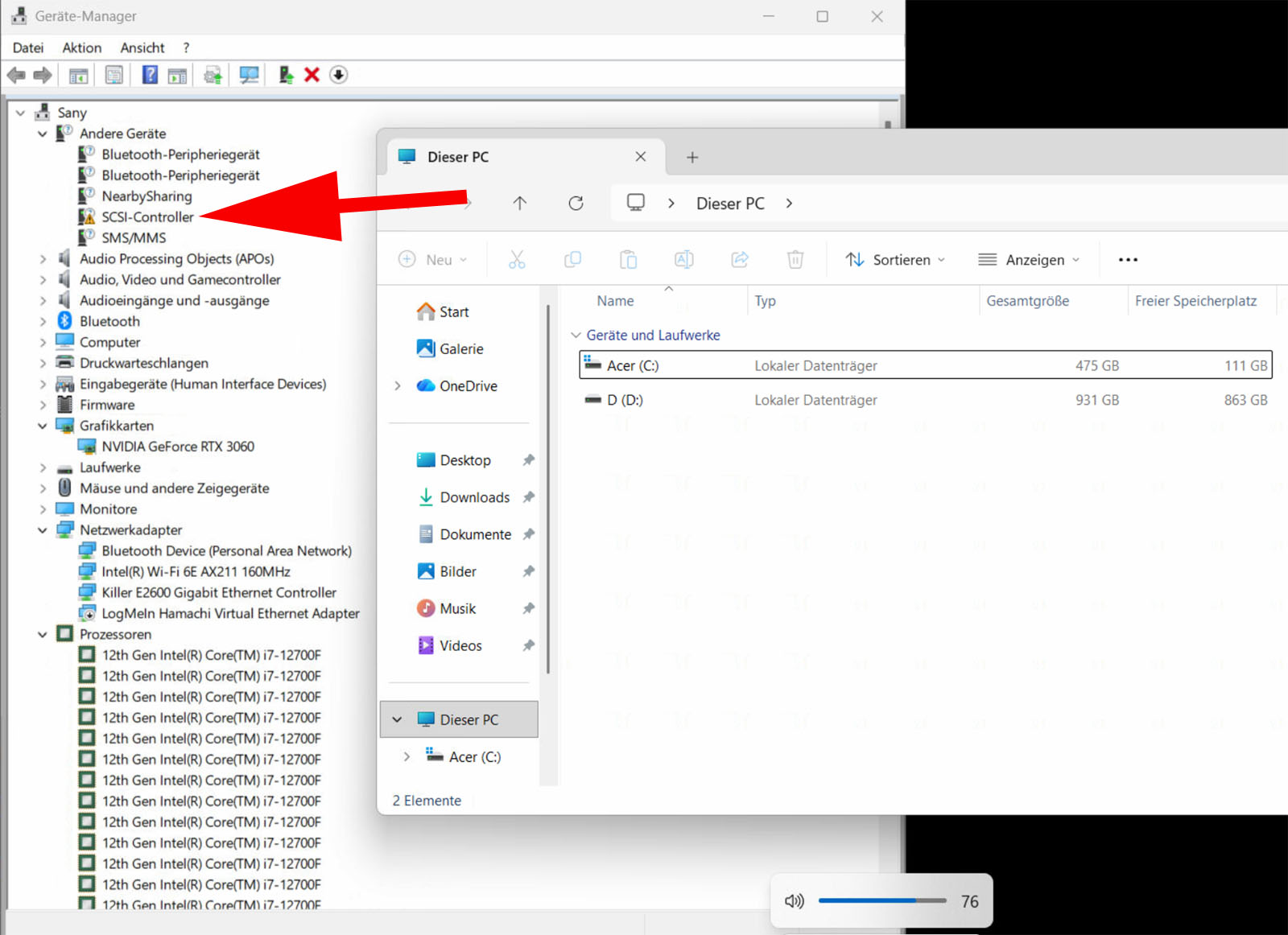Click the Delete trash icon in Explorer toolbar
1288x935 pixels.
pyautogui.click(x=795, y=259)
